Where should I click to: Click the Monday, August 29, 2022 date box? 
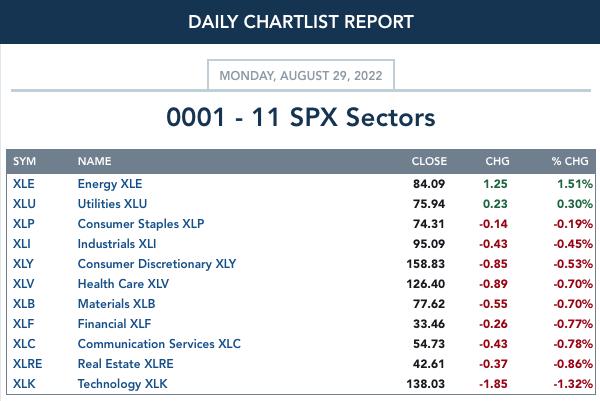[x=301, y=75]
